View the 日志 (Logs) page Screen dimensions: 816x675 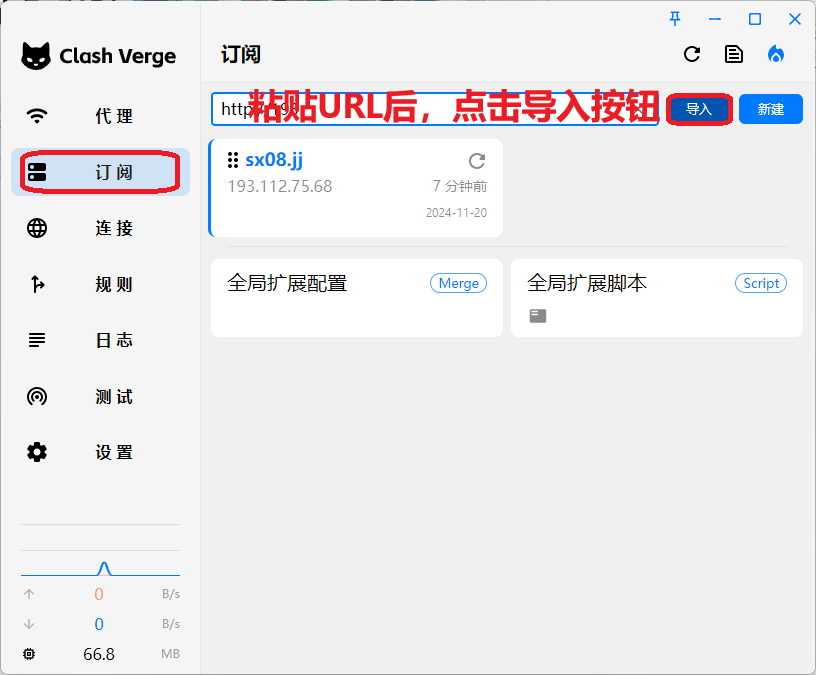click(100, 340)
